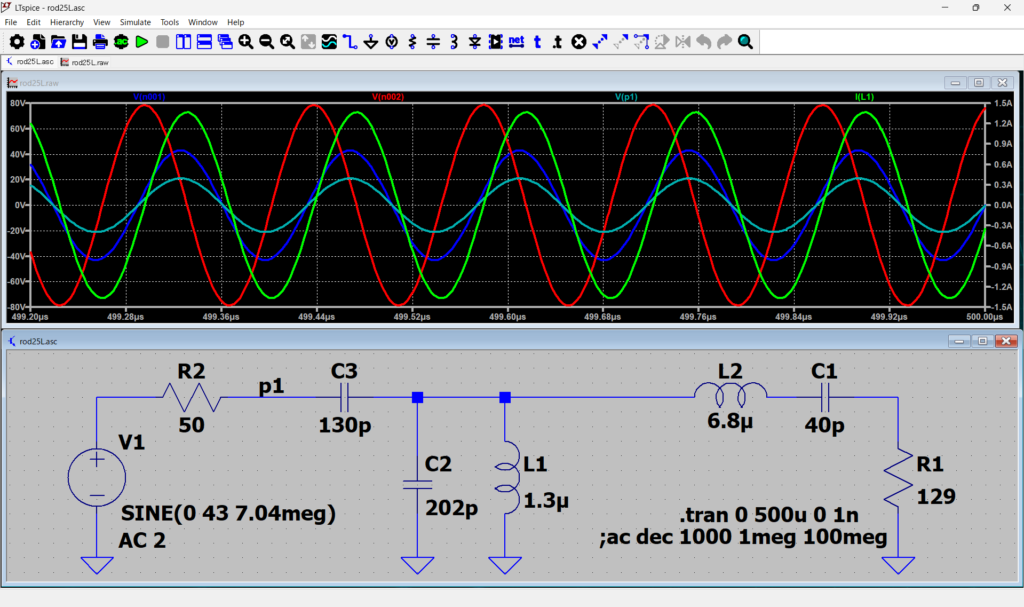Viewport: 1024px width, 607px height.
Task: Select the resistor component tool
Action: 412,42
